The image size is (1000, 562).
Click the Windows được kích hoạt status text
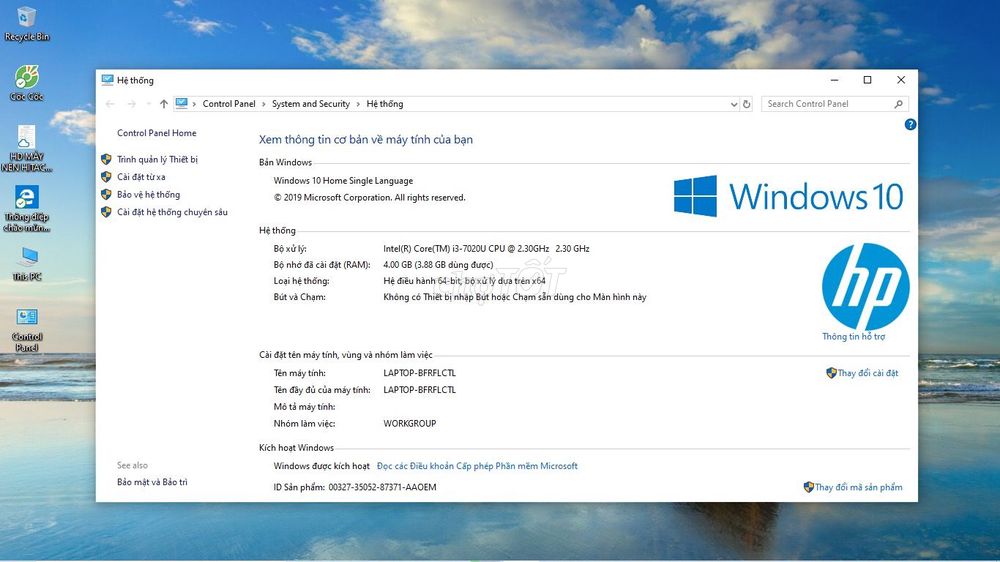tap(321, 466)
